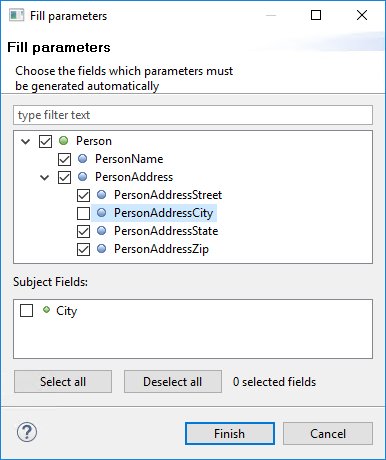The width and height of the screenshot is (386, 460).
Task: Uncheck the PersonAddressZip checkbox
Action: (x=83, y=249)
